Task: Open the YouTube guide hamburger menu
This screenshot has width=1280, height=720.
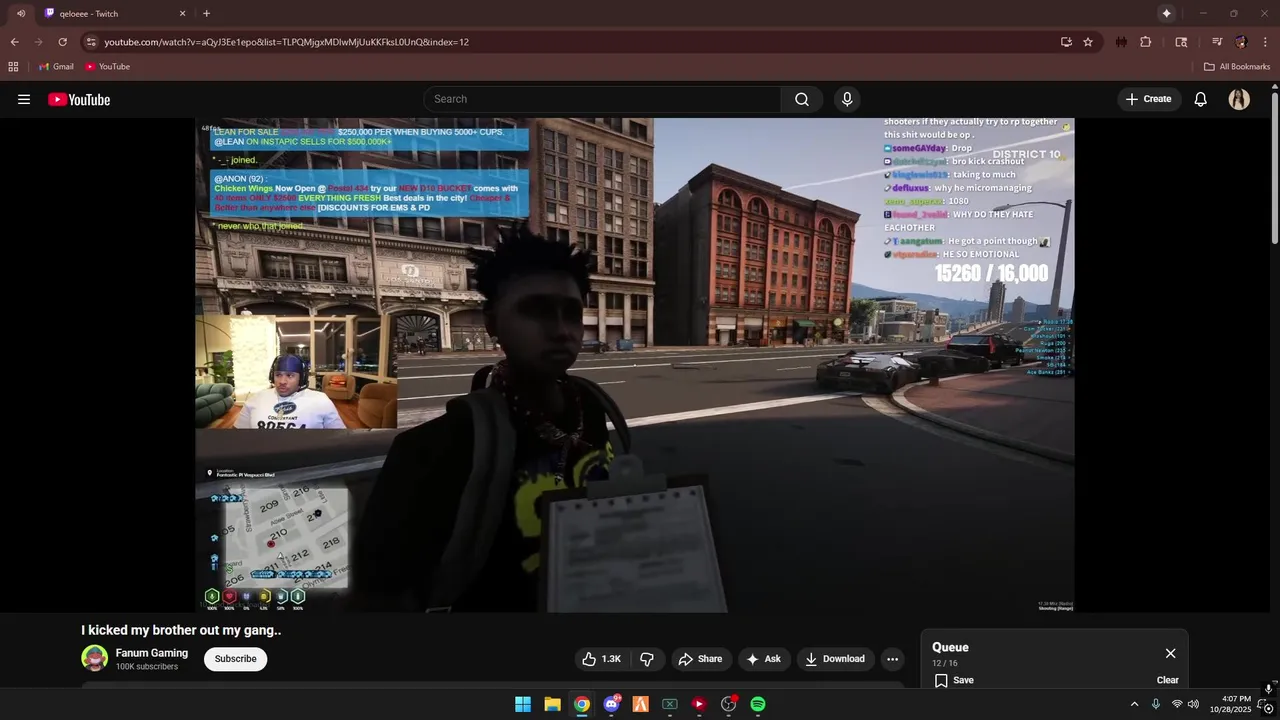Action: 24,99
